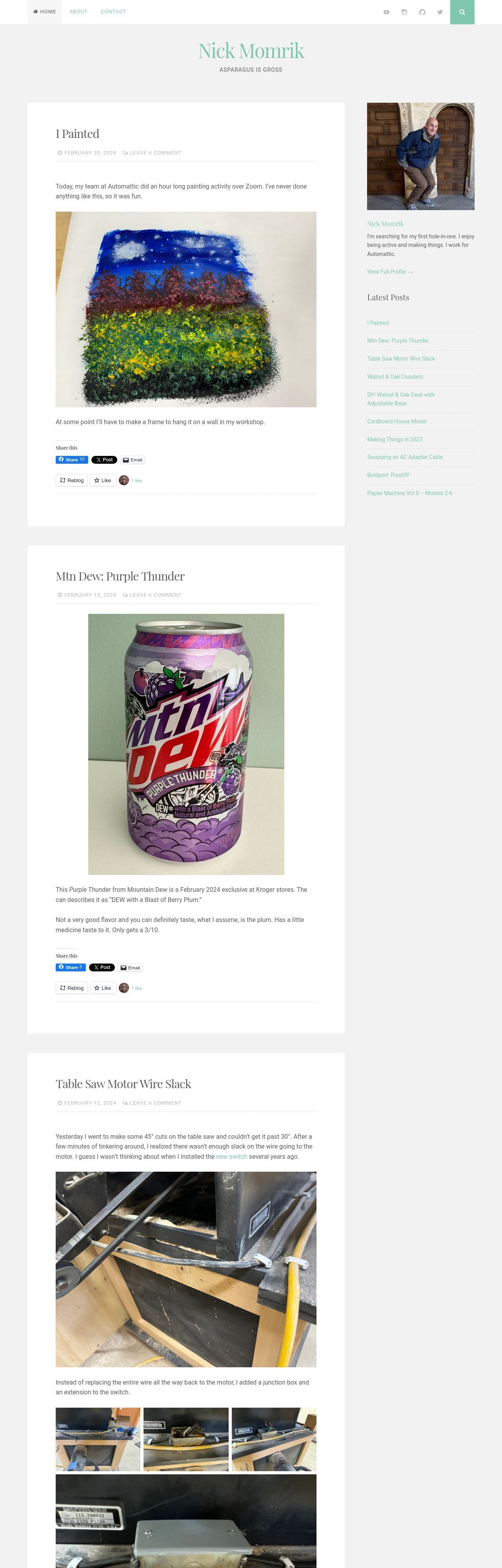Open the Table Saw Motor Wire Slack title
The image size is (502, 1568).
coord(123,1084)
